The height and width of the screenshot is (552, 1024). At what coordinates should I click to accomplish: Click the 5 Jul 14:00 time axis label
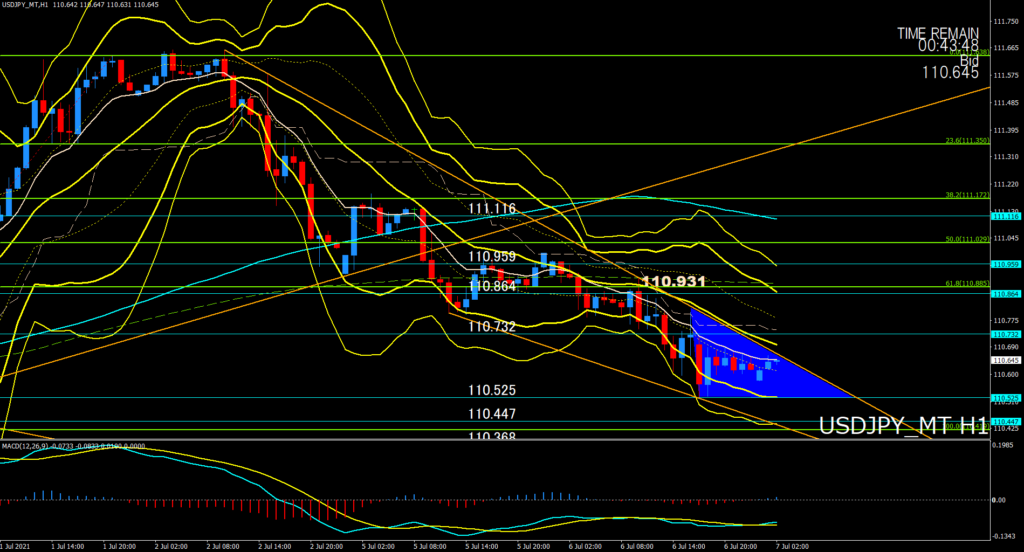(x=482, y=546)
